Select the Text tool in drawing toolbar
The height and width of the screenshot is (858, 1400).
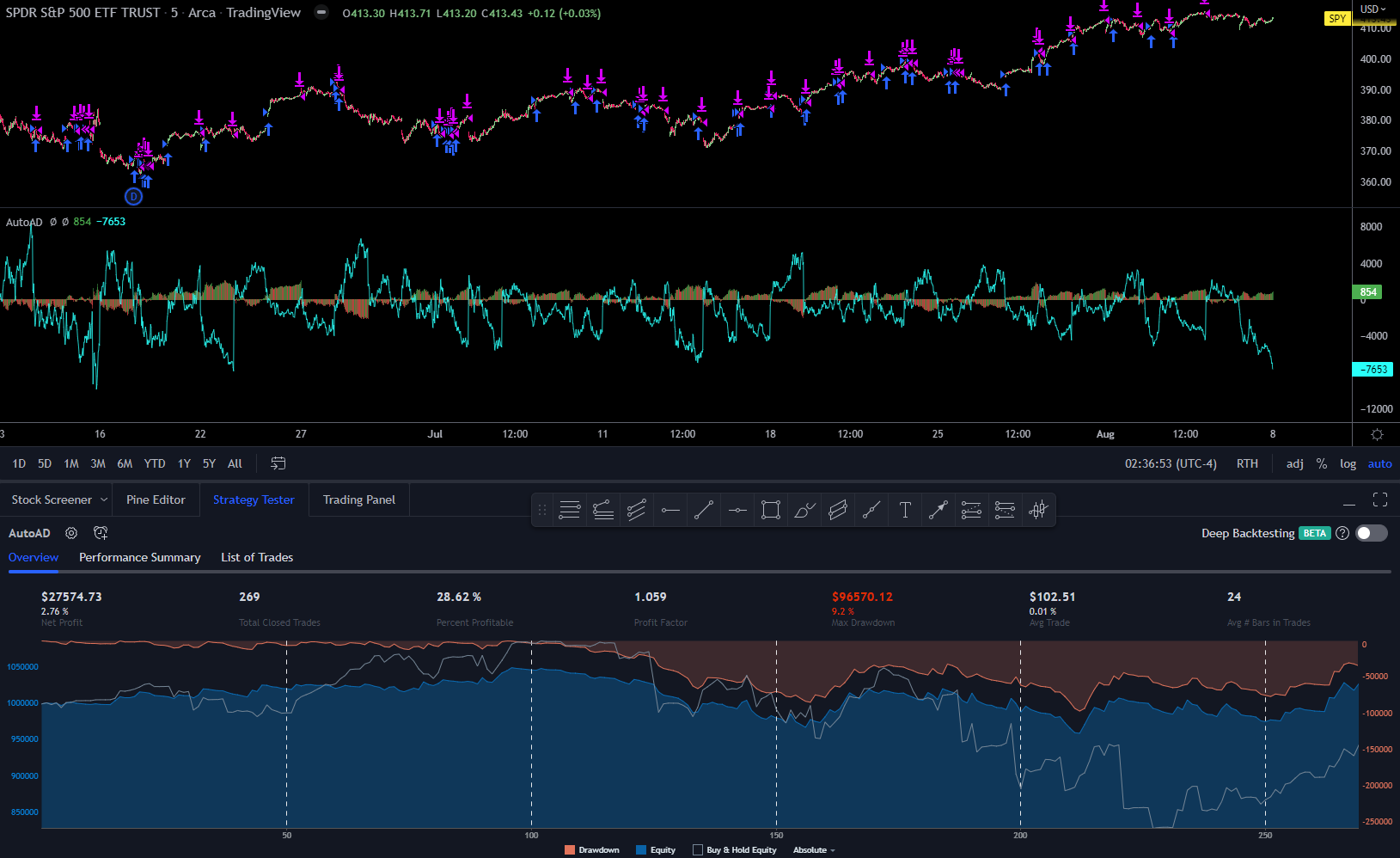(x=905, y=511)
